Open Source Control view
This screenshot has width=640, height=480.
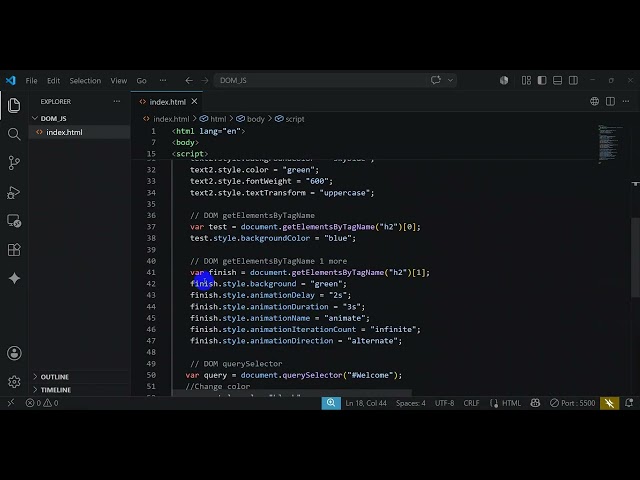click(14, 163)
